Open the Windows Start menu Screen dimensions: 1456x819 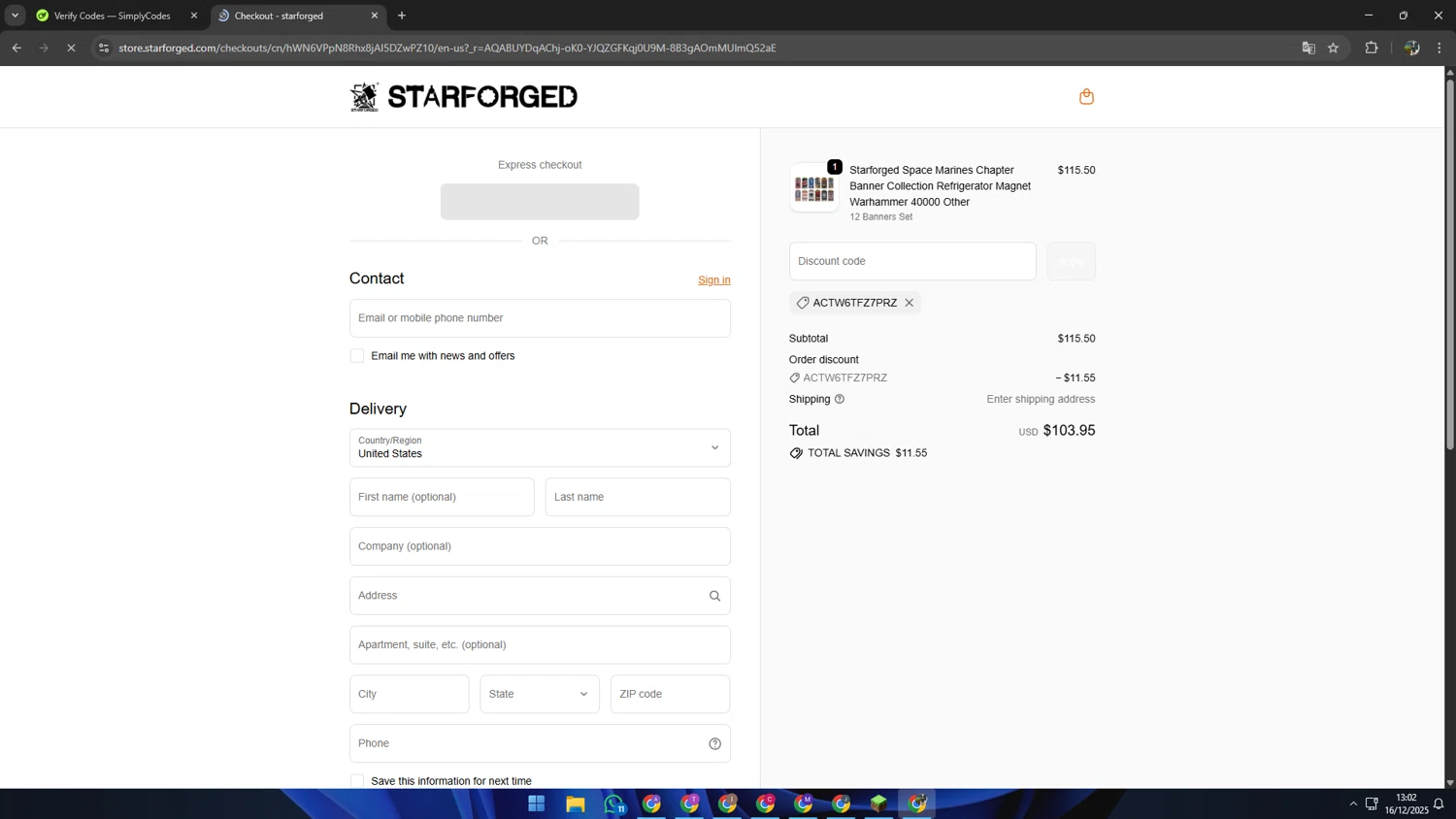coord(537,803)
